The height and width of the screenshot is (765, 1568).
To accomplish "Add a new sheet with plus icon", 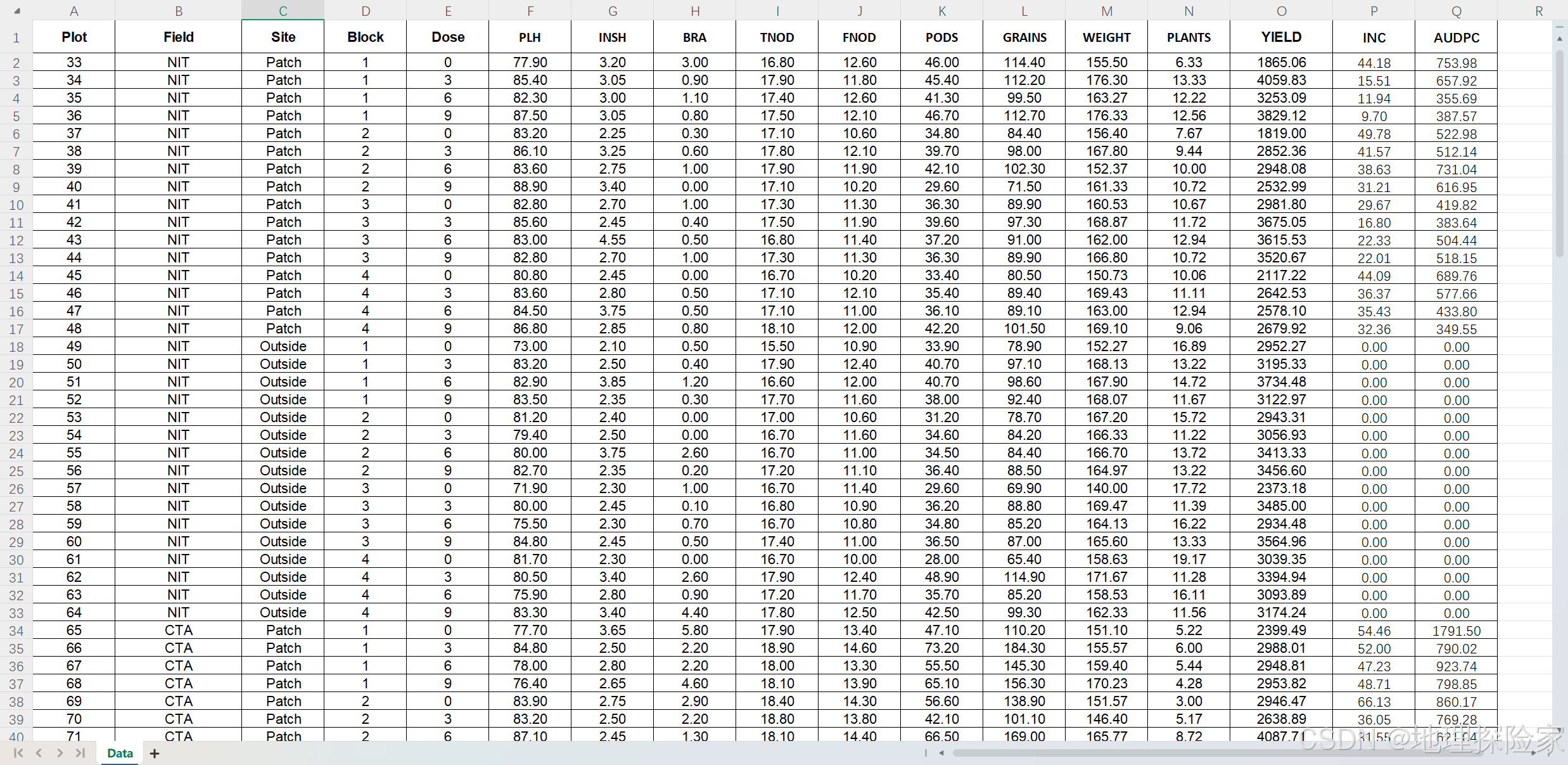I will 155,753.
